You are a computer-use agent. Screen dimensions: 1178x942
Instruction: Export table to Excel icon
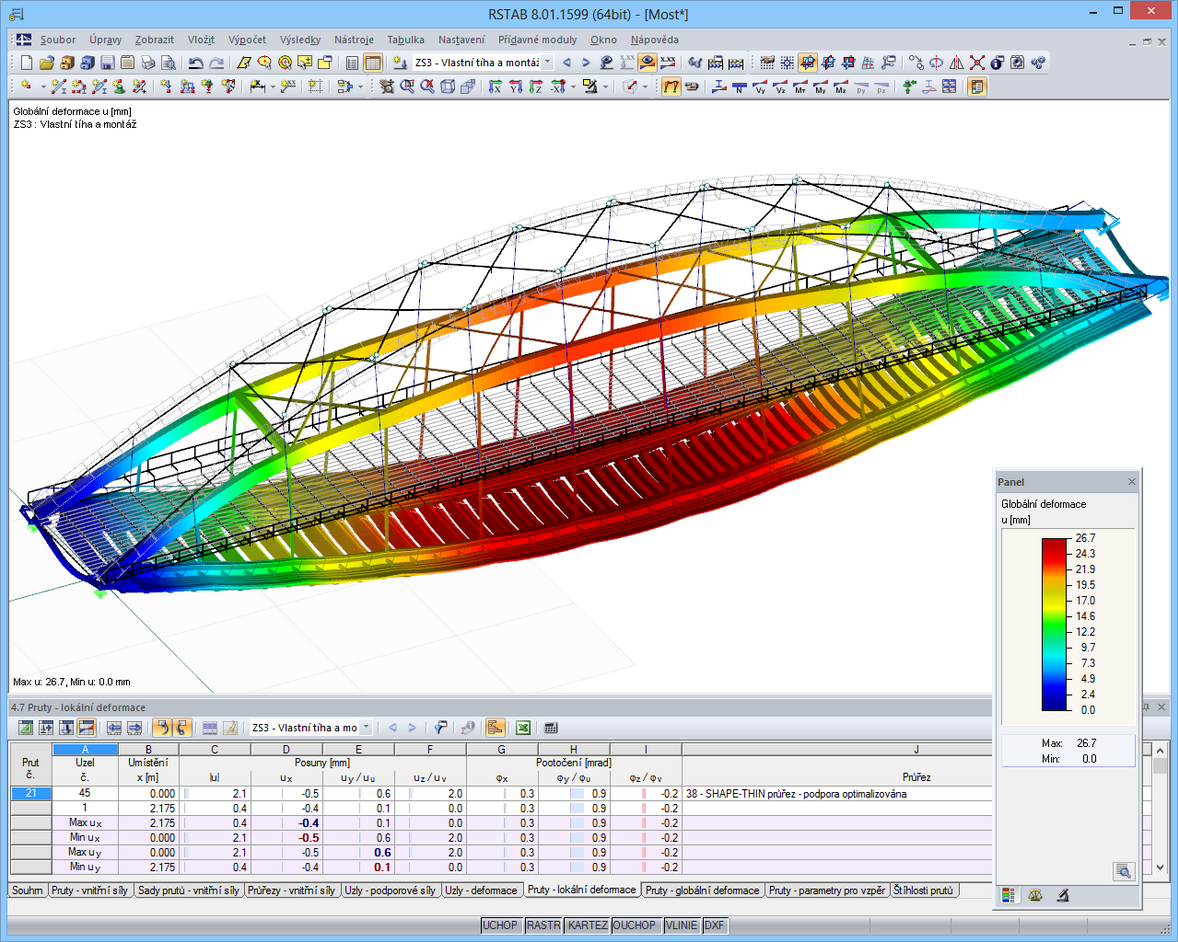[x=523, y=728]
